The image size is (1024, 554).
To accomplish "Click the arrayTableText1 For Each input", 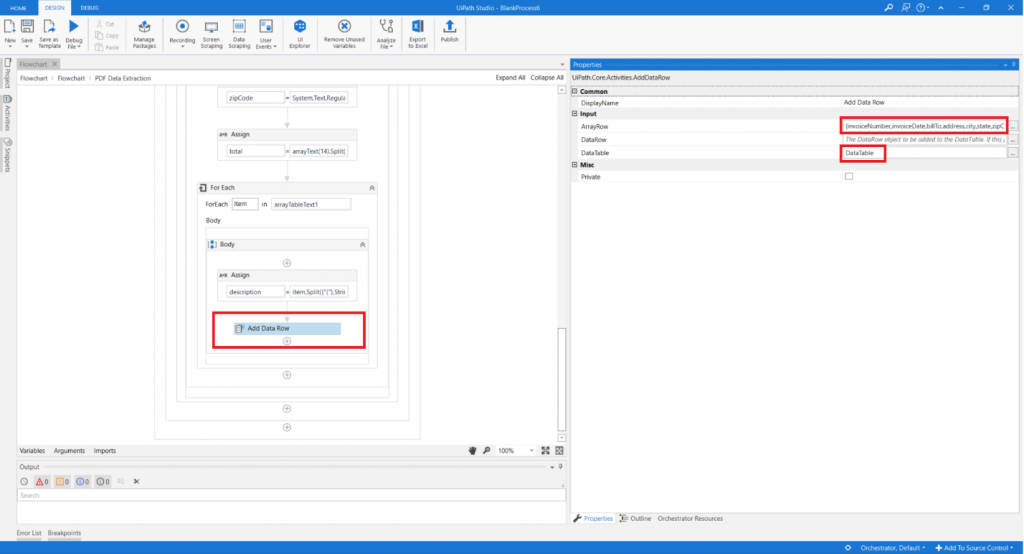I will click(311, 204).
